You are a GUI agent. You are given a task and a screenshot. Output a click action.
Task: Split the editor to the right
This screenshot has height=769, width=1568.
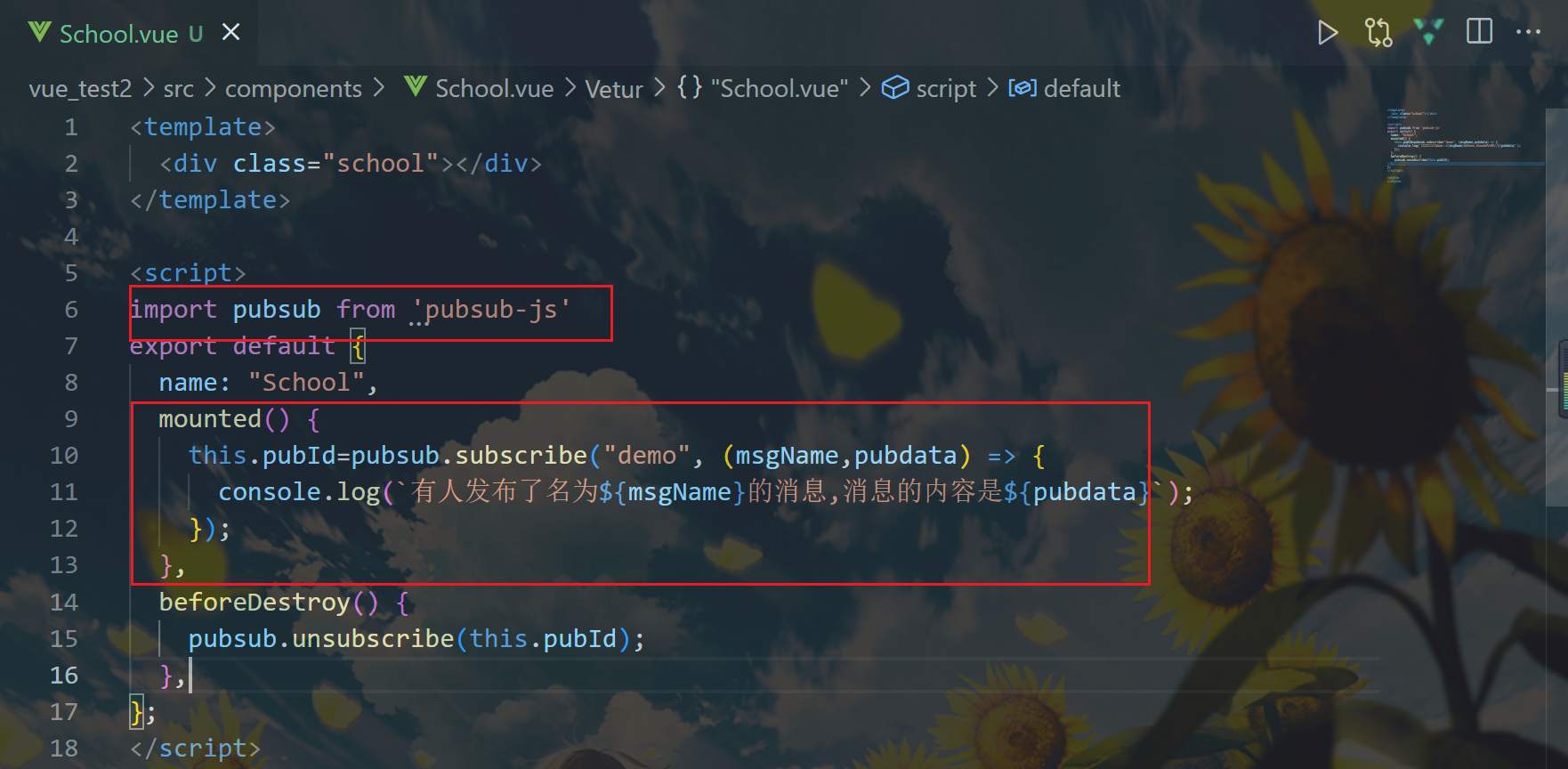click(x=1479, y=32)
